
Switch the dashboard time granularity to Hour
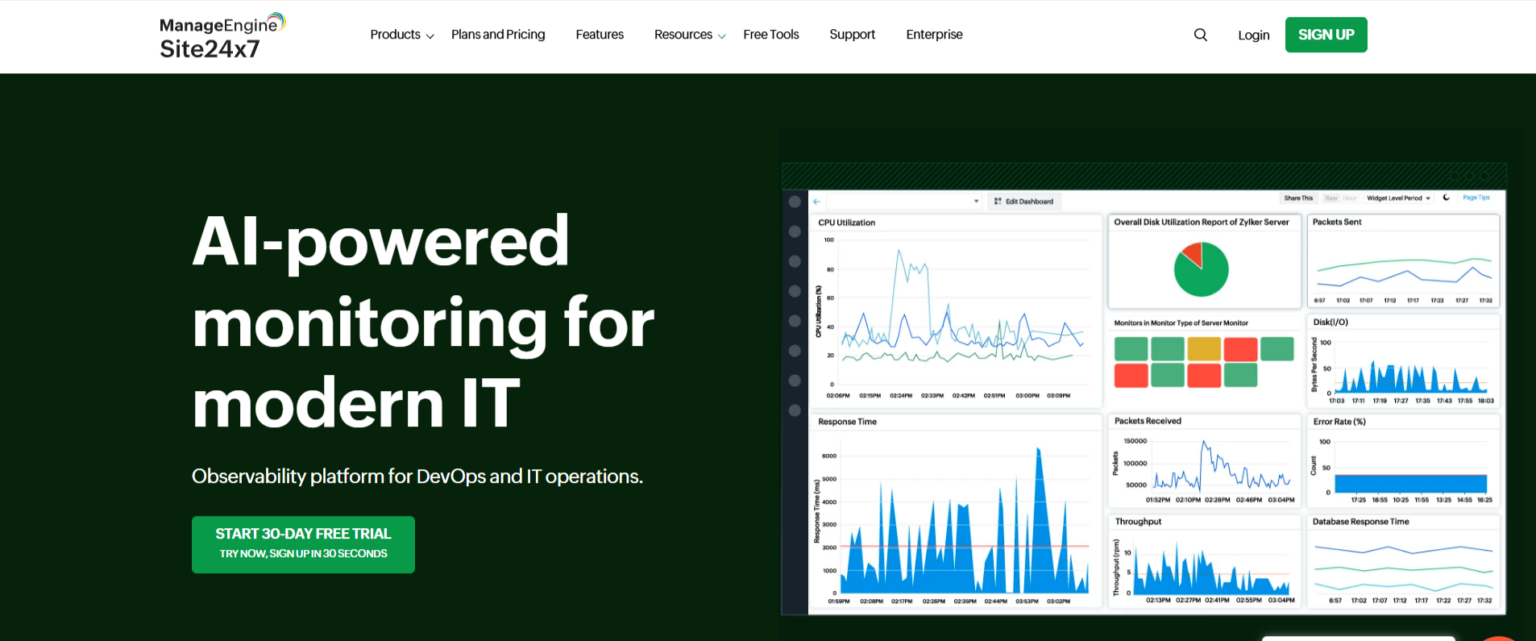point(1350,198)
